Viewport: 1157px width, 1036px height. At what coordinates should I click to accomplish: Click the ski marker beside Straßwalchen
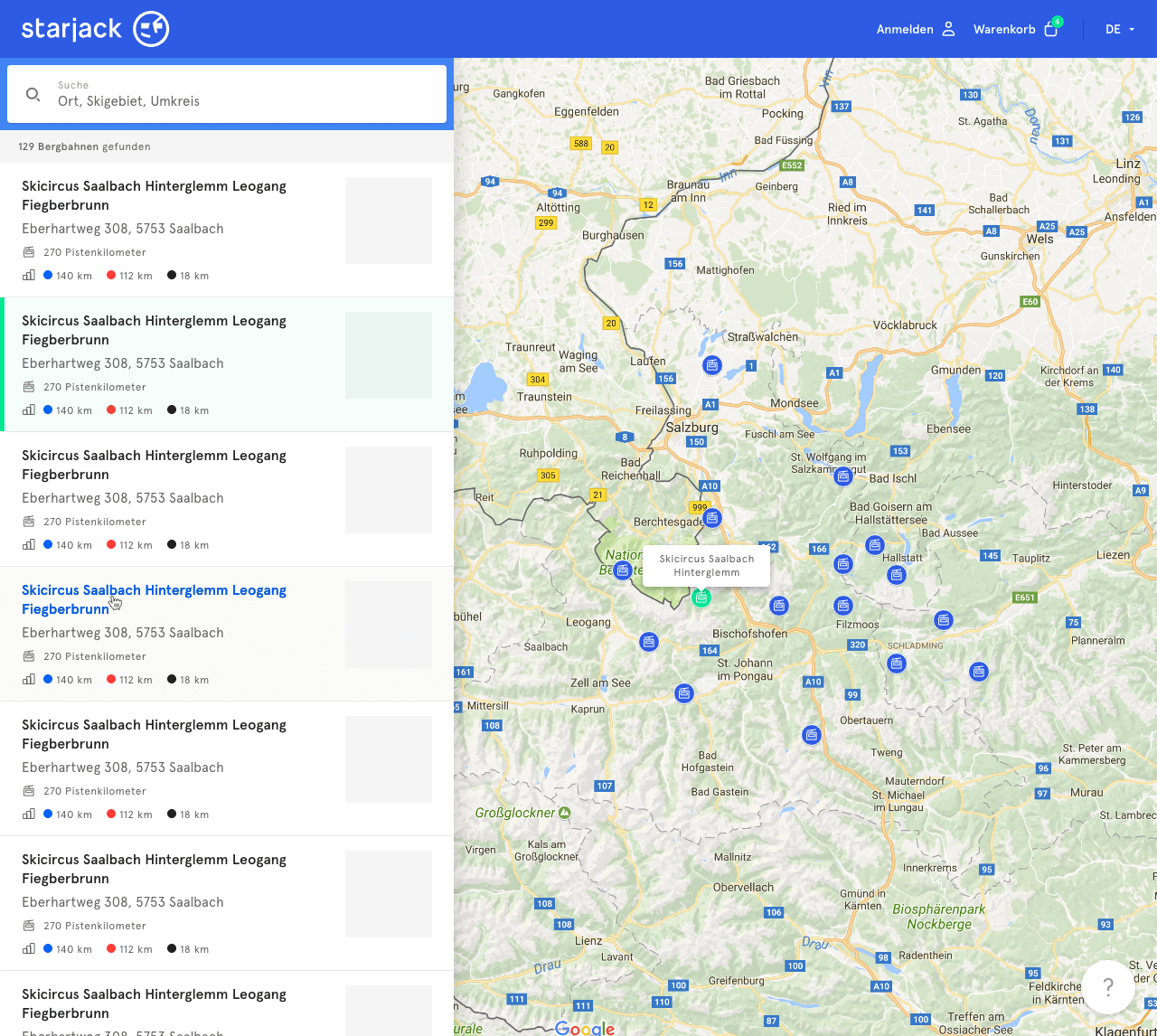(x=712, y=365)
